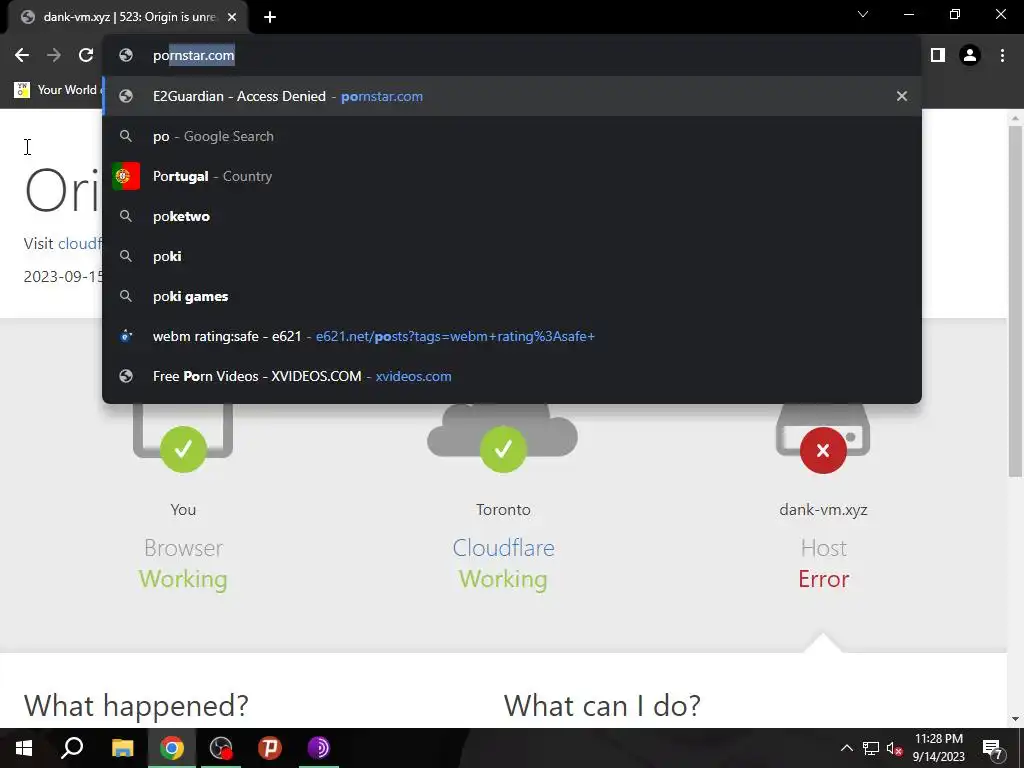Open Windows taskbar search
The image size is (1024, 768).
(x=72, y=748)
